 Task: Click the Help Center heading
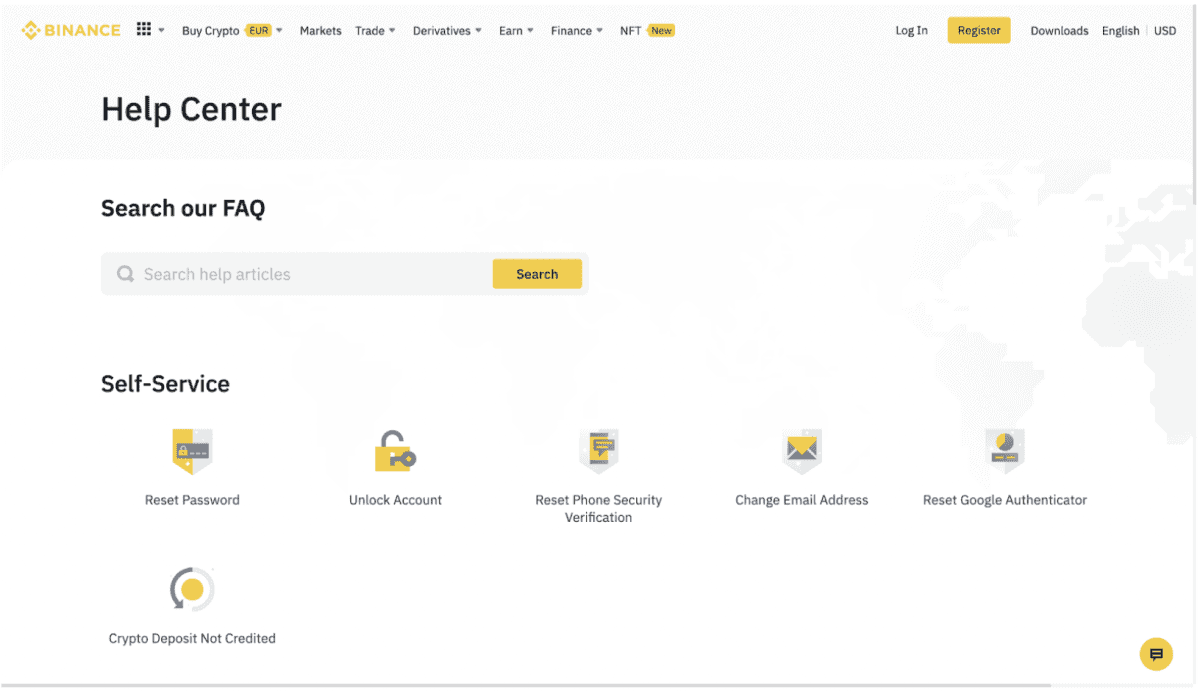[191, 109]
